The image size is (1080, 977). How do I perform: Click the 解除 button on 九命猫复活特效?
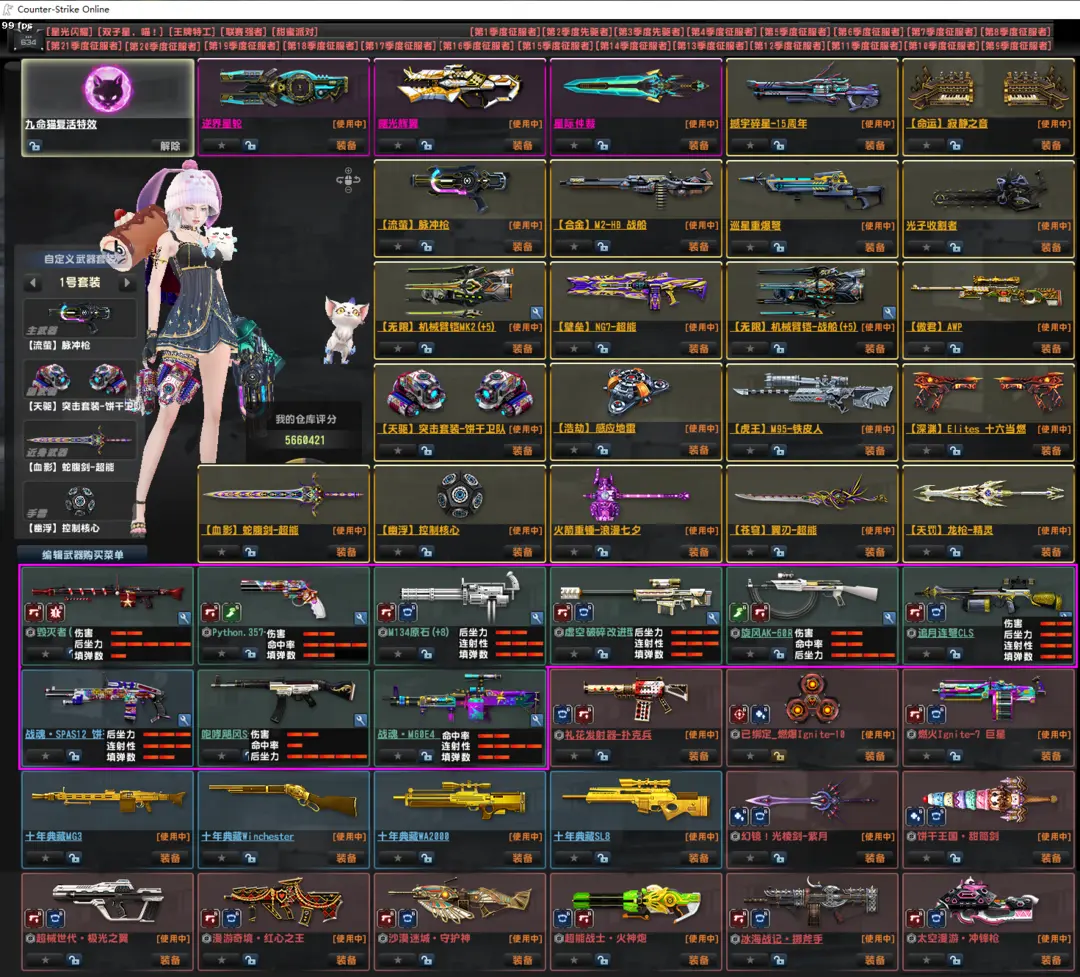[170, 145]
